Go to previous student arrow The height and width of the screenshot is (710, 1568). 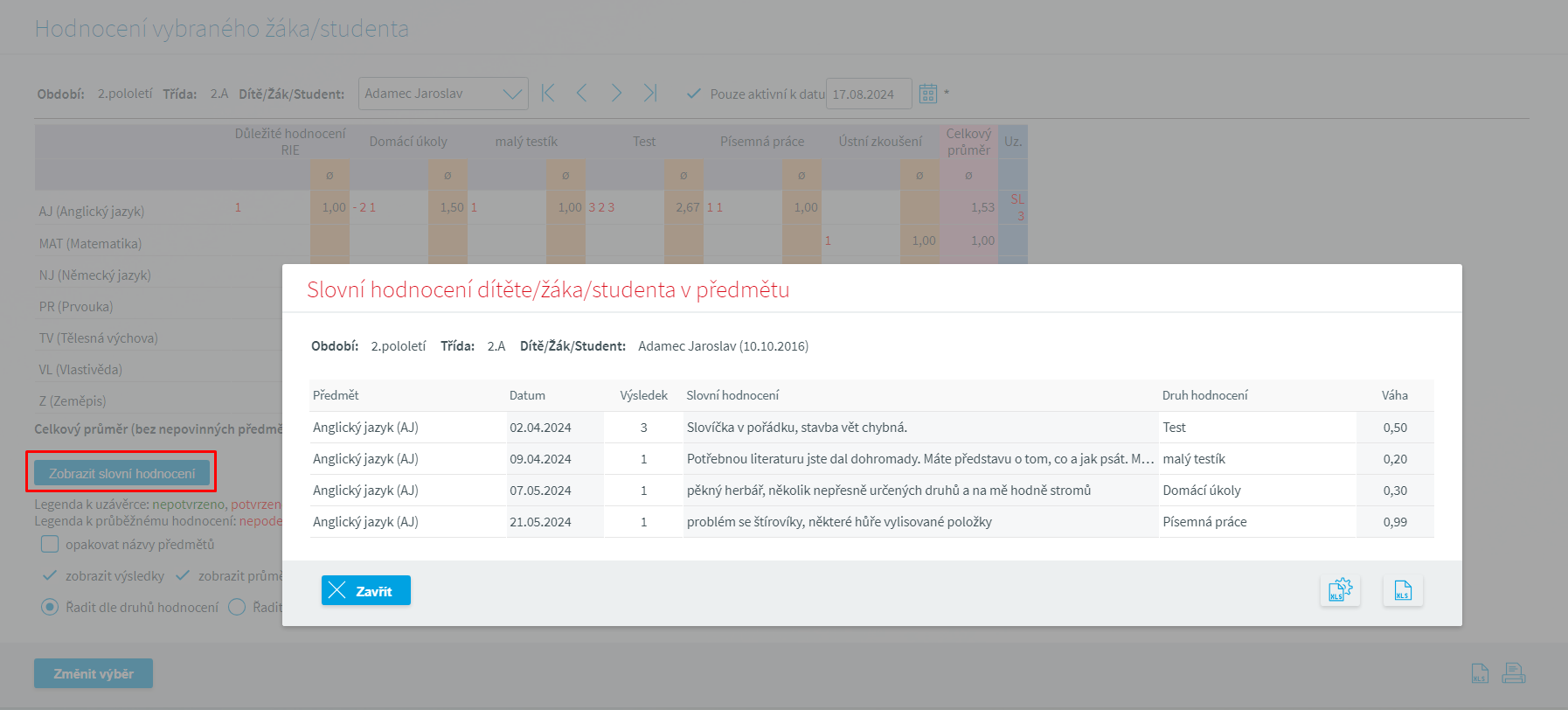tap(582, 94)
